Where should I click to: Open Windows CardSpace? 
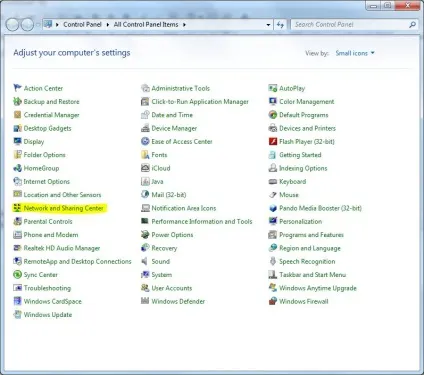[53, 301]
